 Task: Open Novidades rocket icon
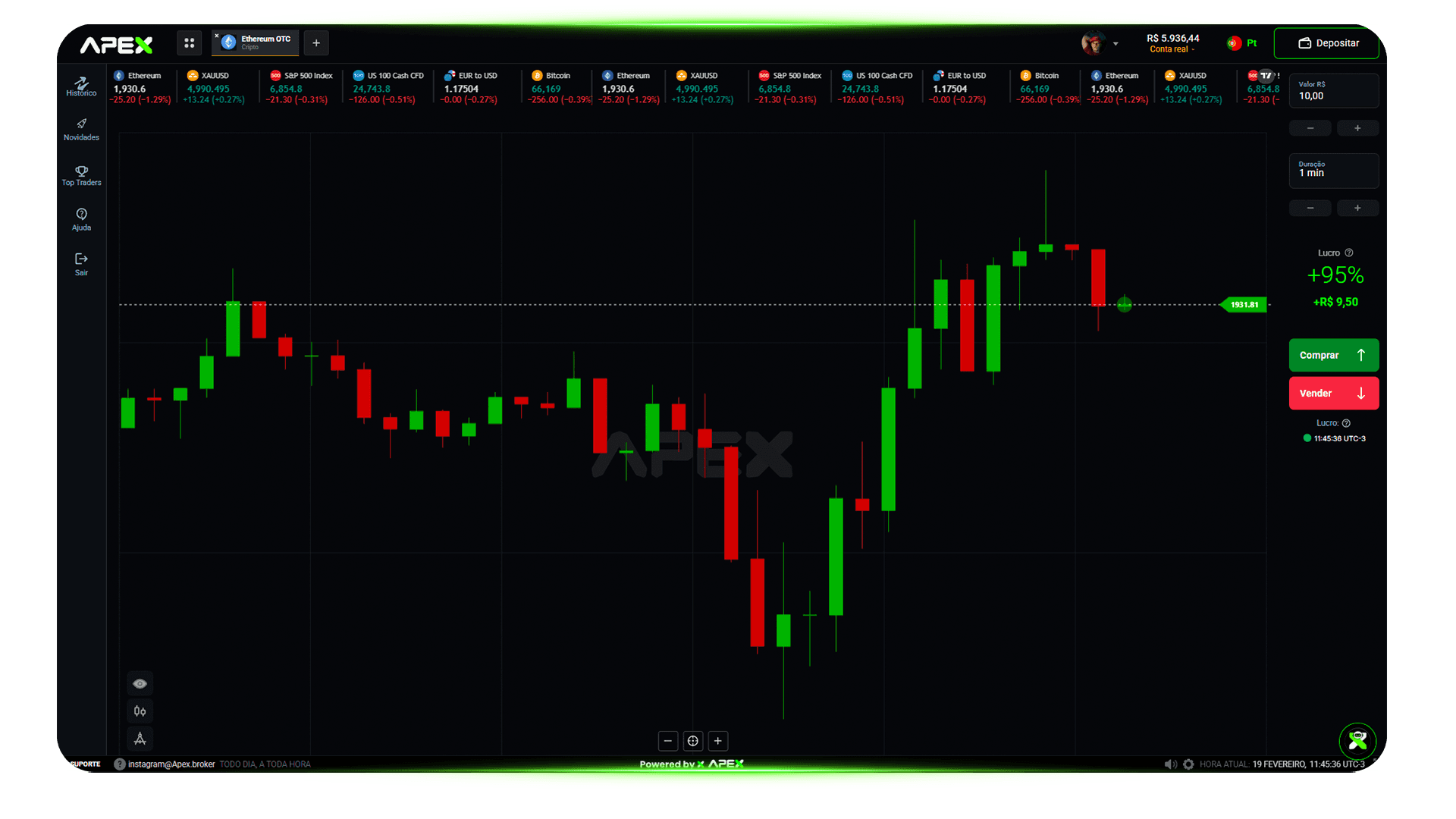(x=81, y=129)
